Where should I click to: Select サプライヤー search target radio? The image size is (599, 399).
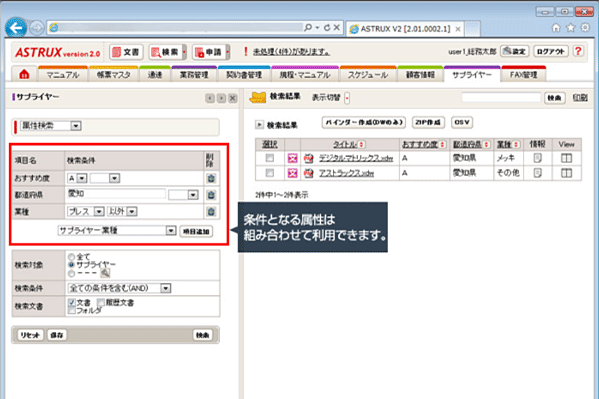click(x=71, y=265)
